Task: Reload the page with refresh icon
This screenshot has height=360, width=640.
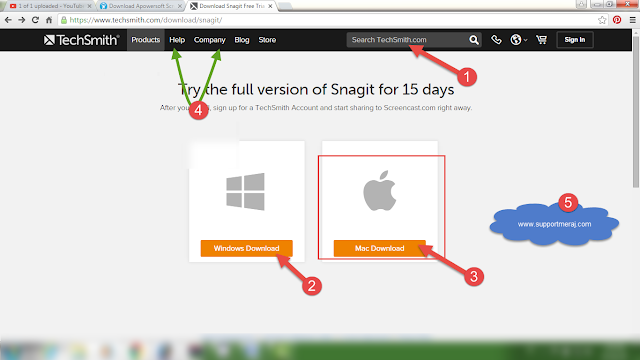Action: 36,20
